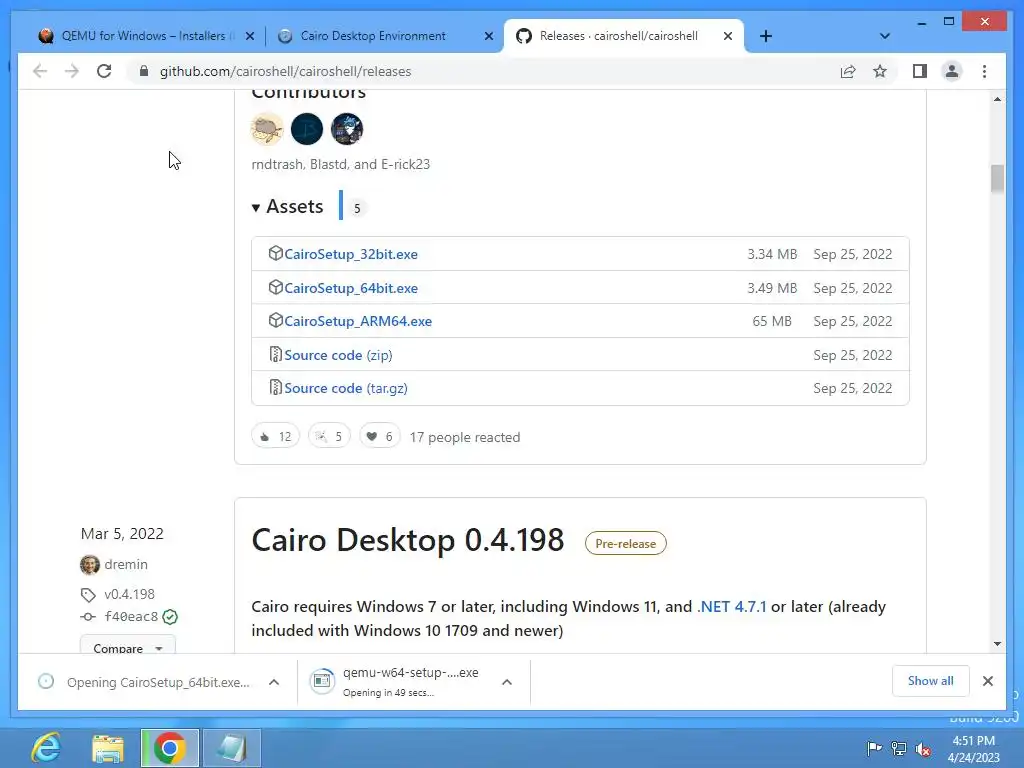Open network tray icon
Image resolution: width=1024 pixels, height=768 pixels.
point(899,748)
